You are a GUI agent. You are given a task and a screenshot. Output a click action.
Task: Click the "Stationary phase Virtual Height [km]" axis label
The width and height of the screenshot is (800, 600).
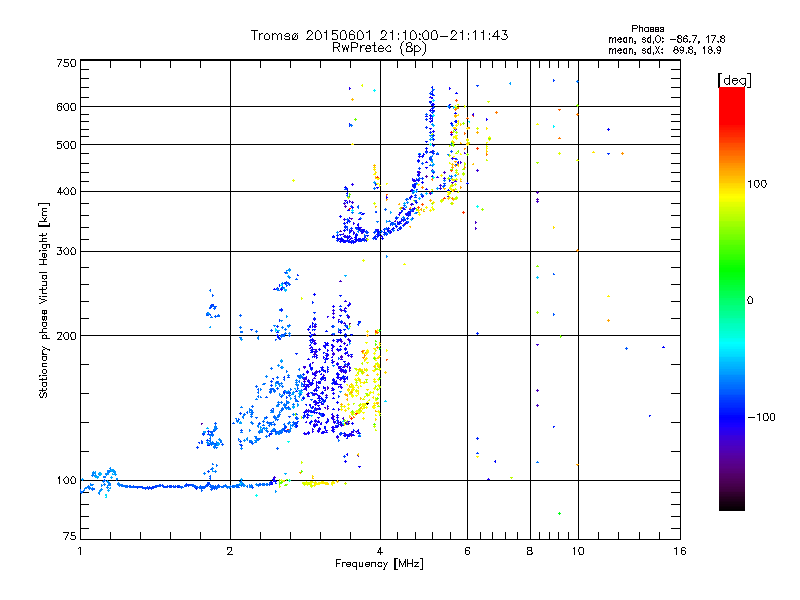[44, 300]
